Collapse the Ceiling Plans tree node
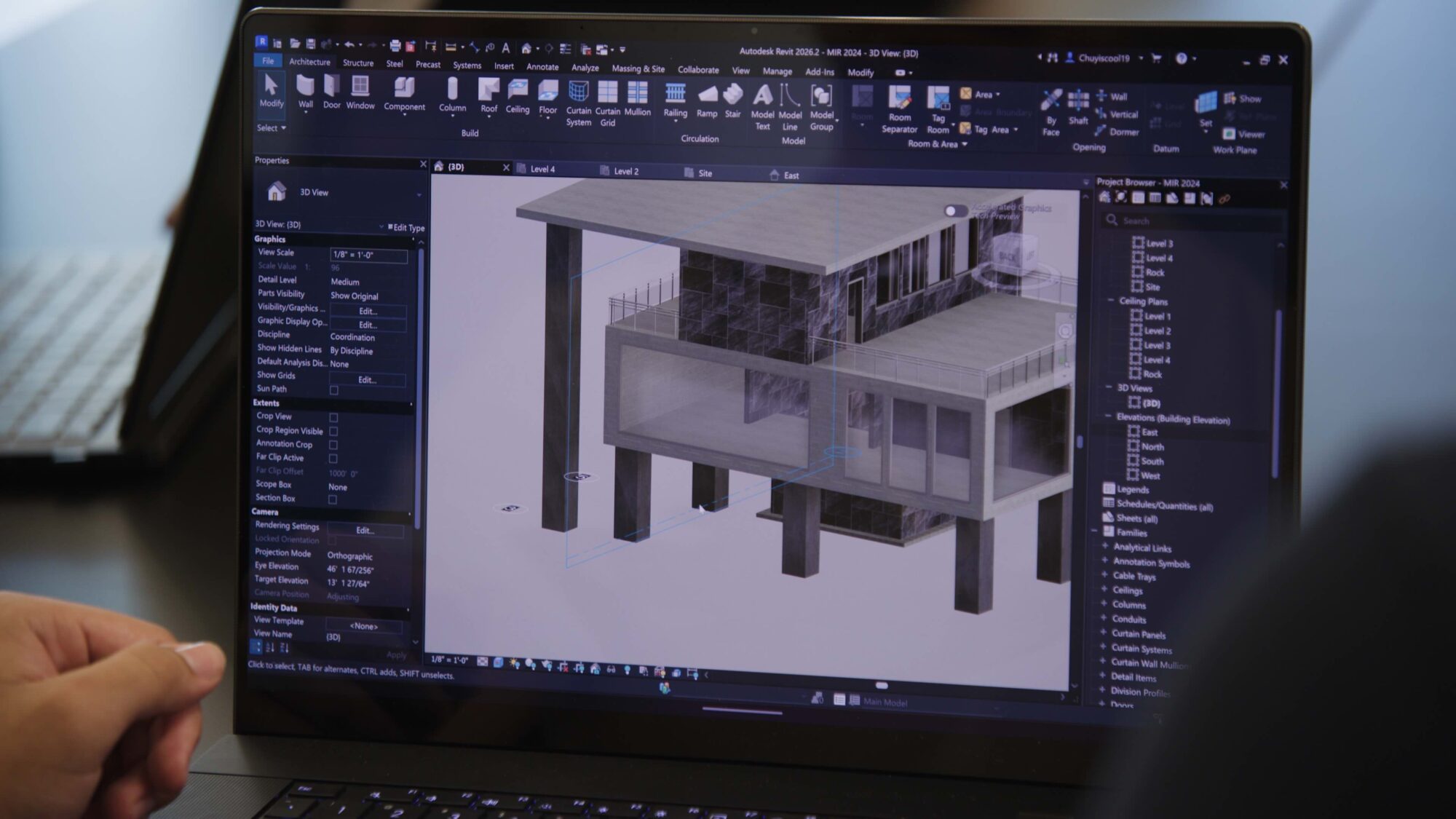The image size is (1456, 819). [1110, 300]
